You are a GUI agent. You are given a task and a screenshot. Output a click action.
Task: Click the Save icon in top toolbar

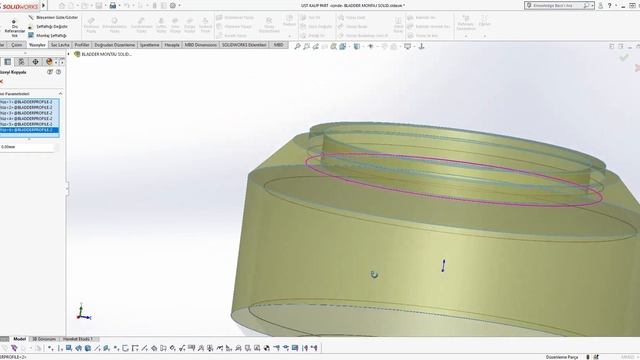coord(99,6)
